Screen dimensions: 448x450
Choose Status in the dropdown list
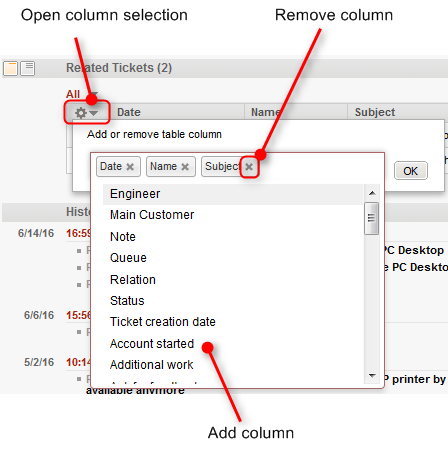pyautogui.click(x=127, y=301)
